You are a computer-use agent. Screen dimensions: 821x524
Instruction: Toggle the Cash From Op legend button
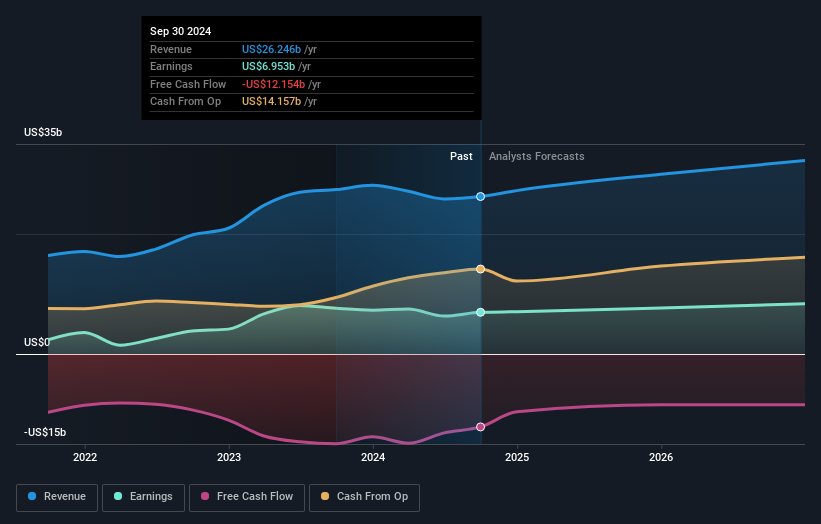tap(364, 497)
